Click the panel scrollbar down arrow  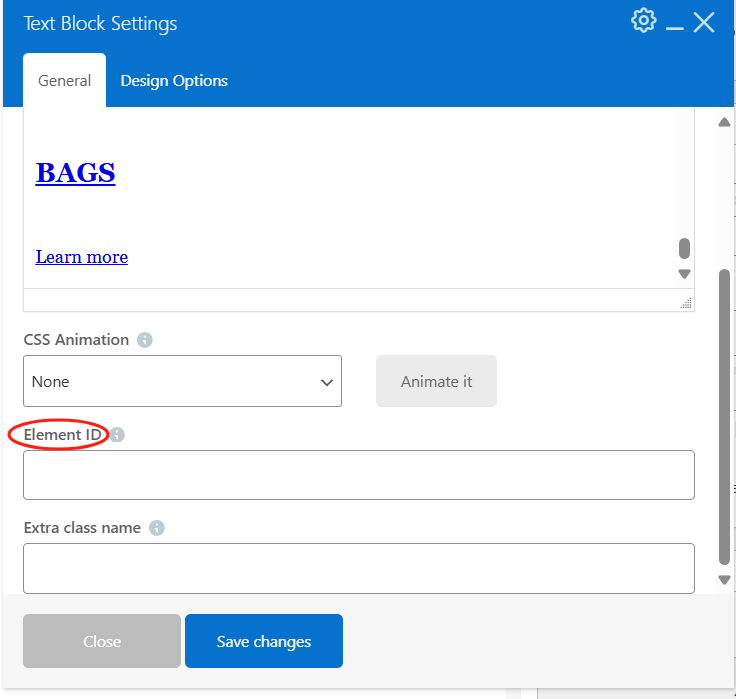[x=725, y=580]
